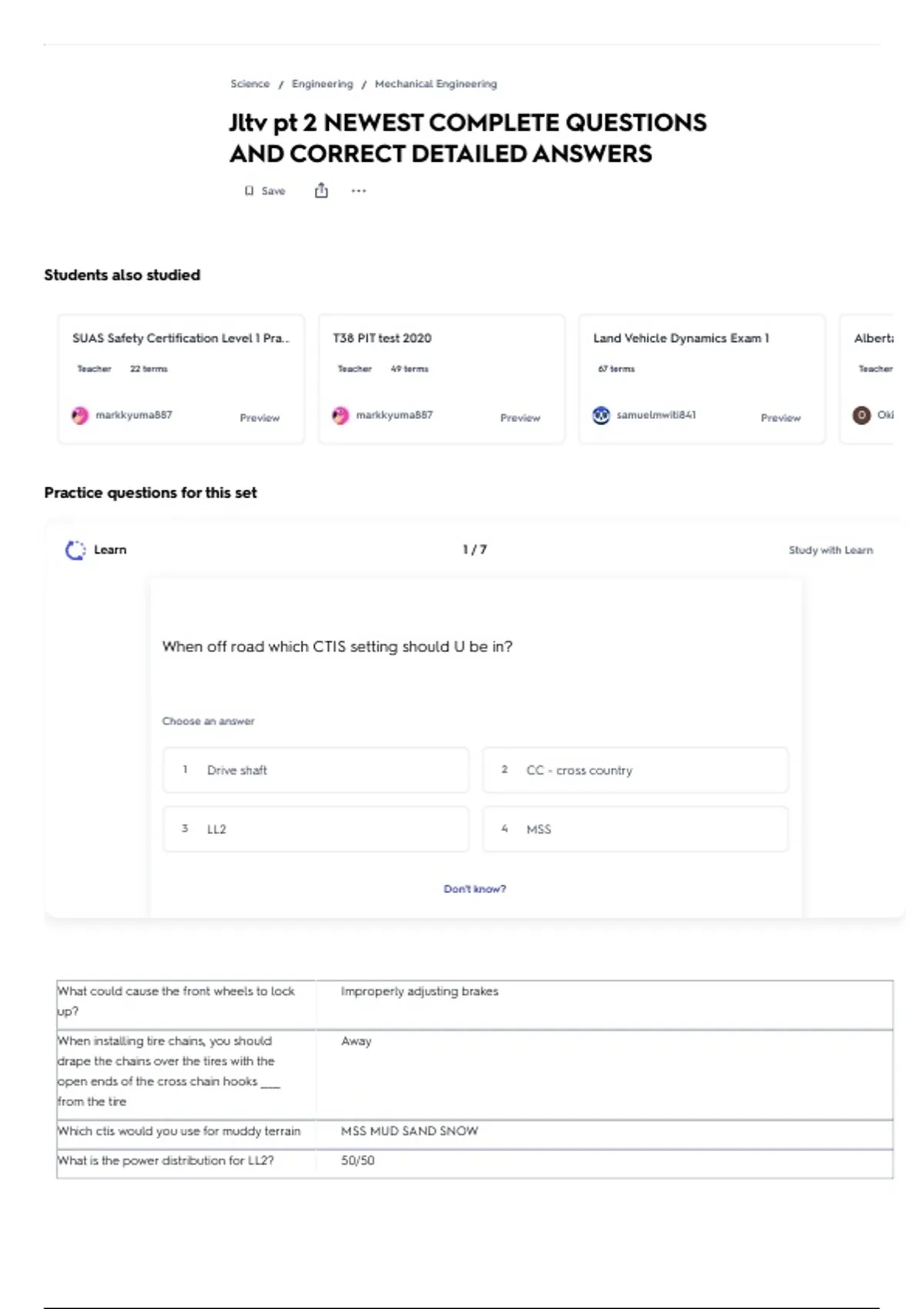Open the Mechanical Engineering breadcrumb
Viewport: 924px width, 1309px height.
(x=436, y=84)
